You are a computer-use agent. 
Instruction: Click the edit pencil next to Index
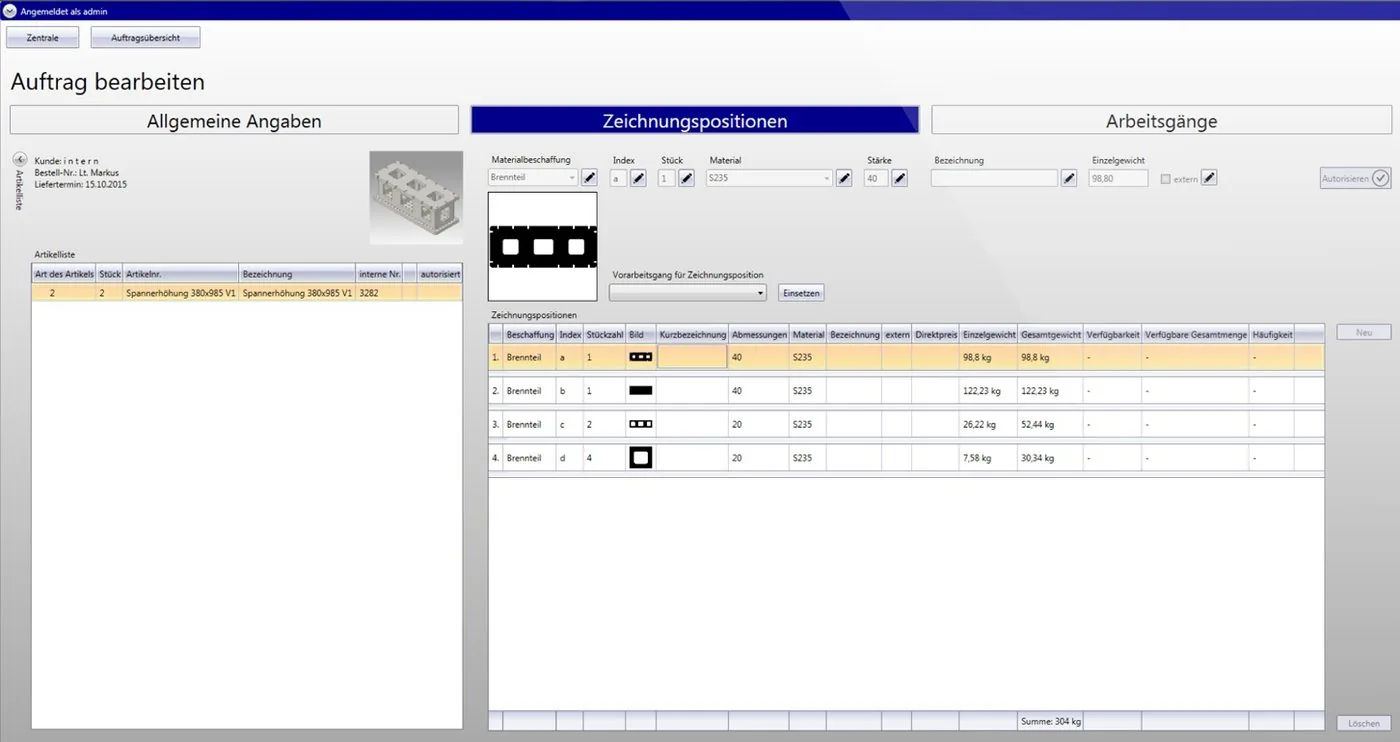pos(638,178)
